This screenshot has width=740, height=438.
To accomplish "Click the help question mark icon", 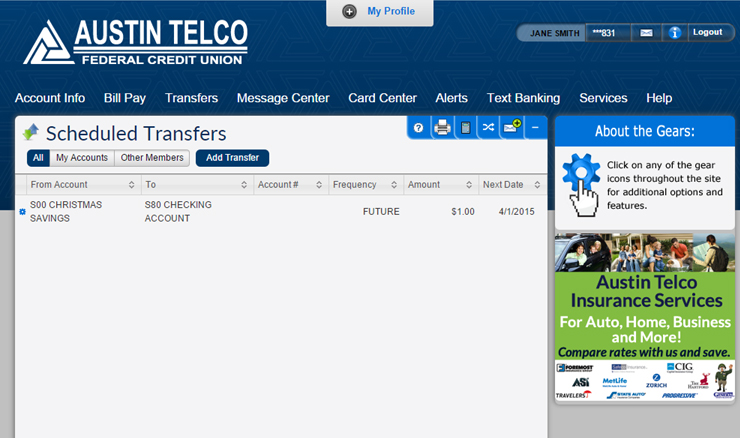I will click(418, 127).
